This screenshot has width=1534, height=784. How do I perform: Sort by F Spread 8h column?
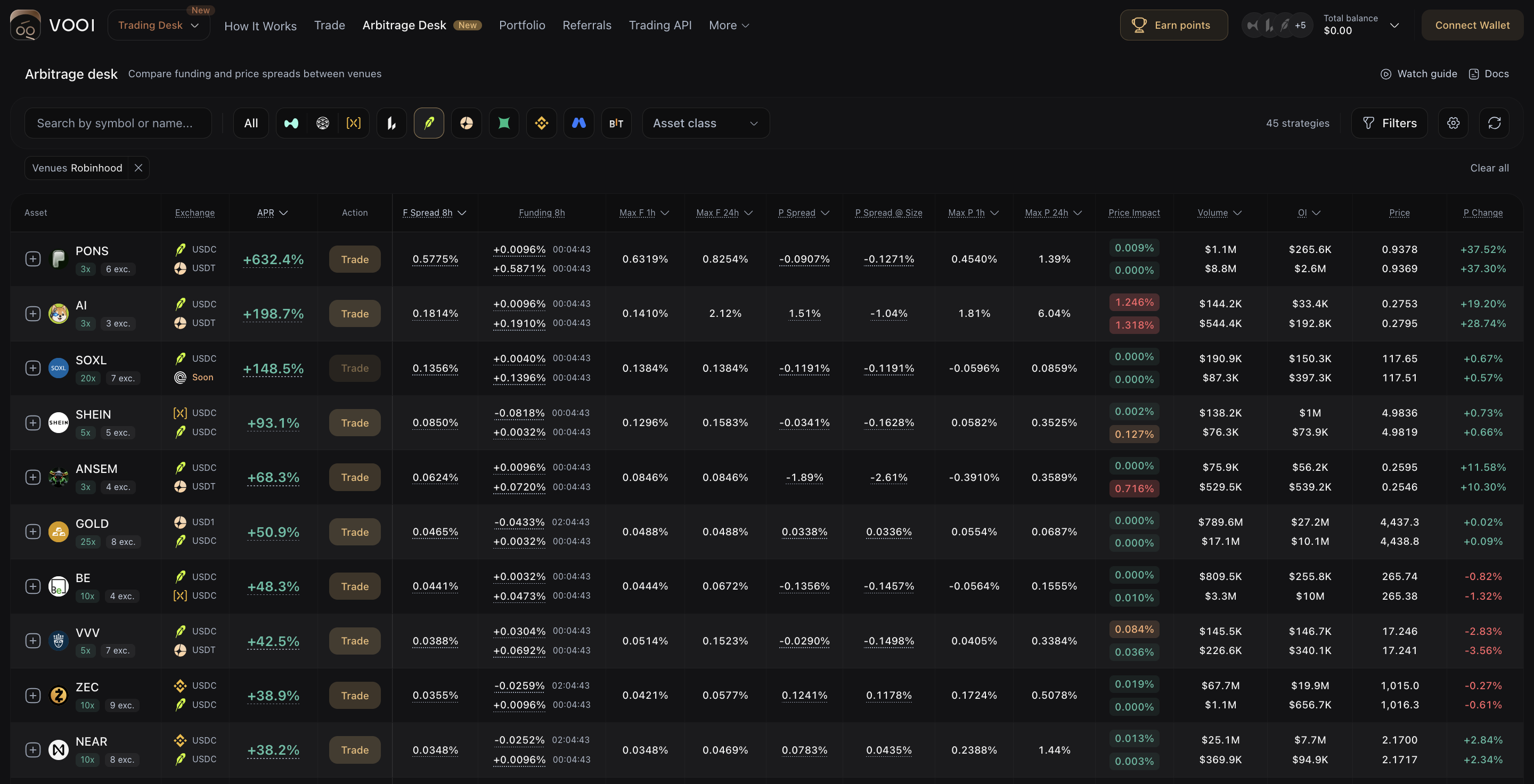435,213
